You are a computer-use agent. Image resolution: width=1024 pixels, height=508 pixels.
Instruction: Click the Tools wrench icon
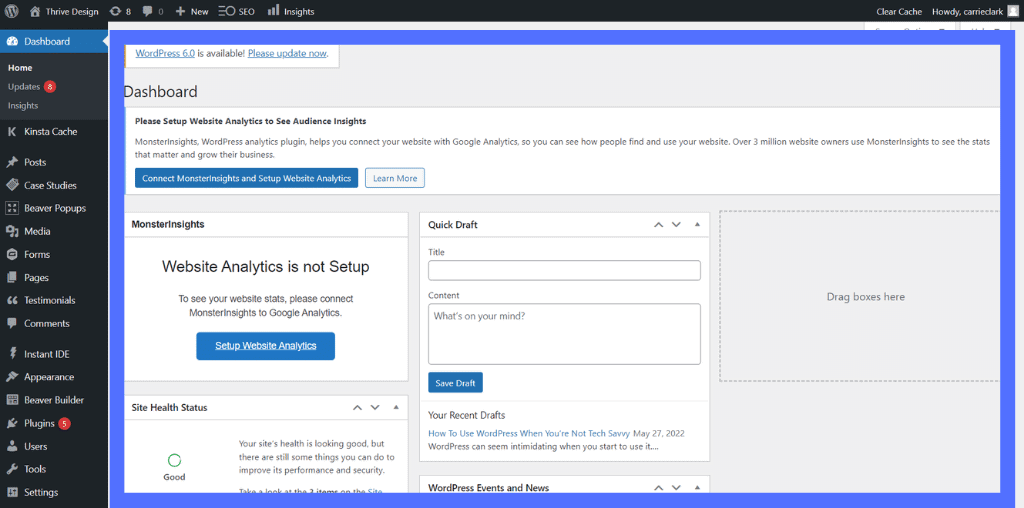[12, 469]
